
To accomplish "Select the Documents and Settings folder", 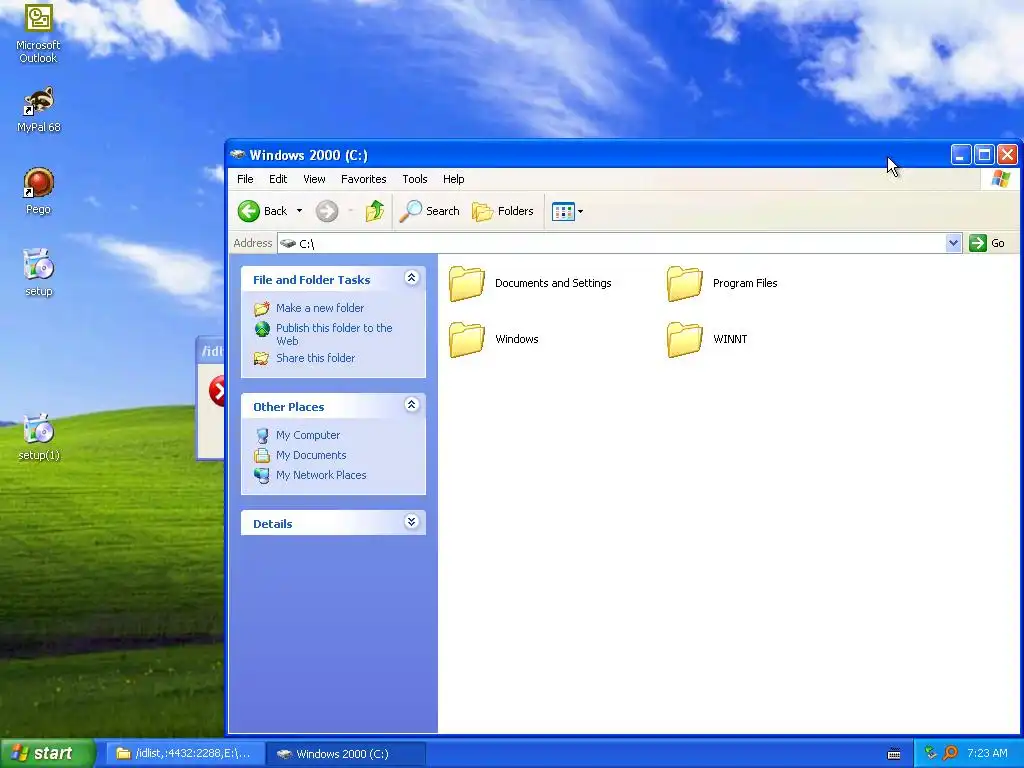I will [x=530, y=283].
